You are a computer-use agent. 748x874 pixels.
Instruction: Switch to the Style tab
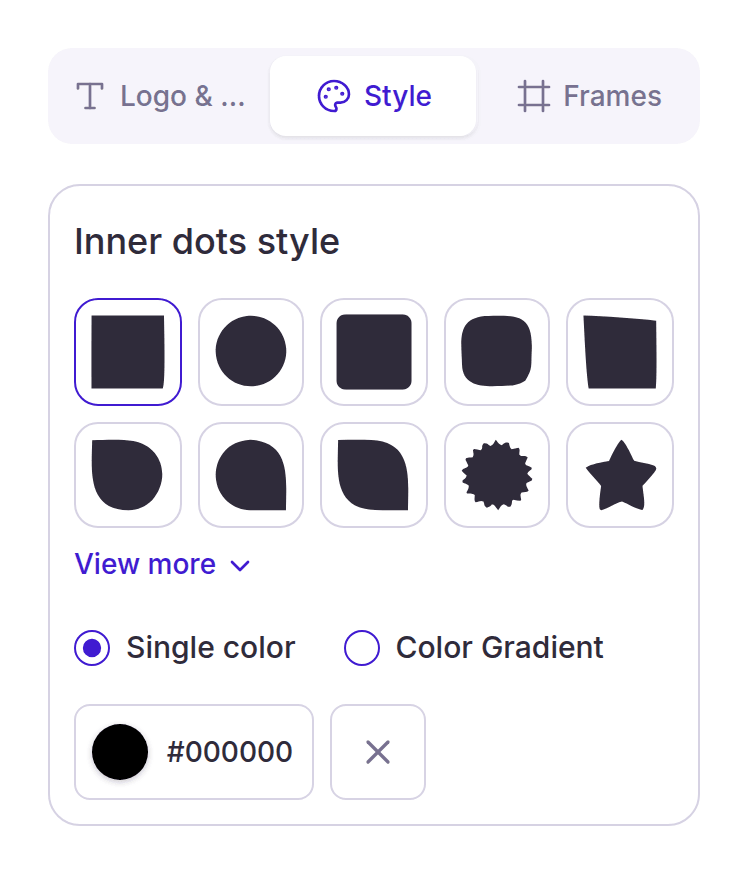pos(373,96)
